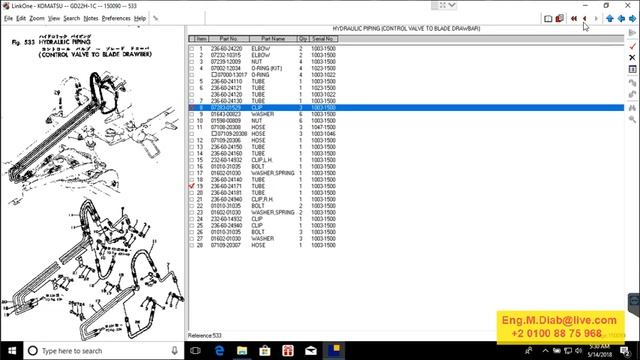
Task: Go to previous page with red arrow
Action: tap(584, 18)
